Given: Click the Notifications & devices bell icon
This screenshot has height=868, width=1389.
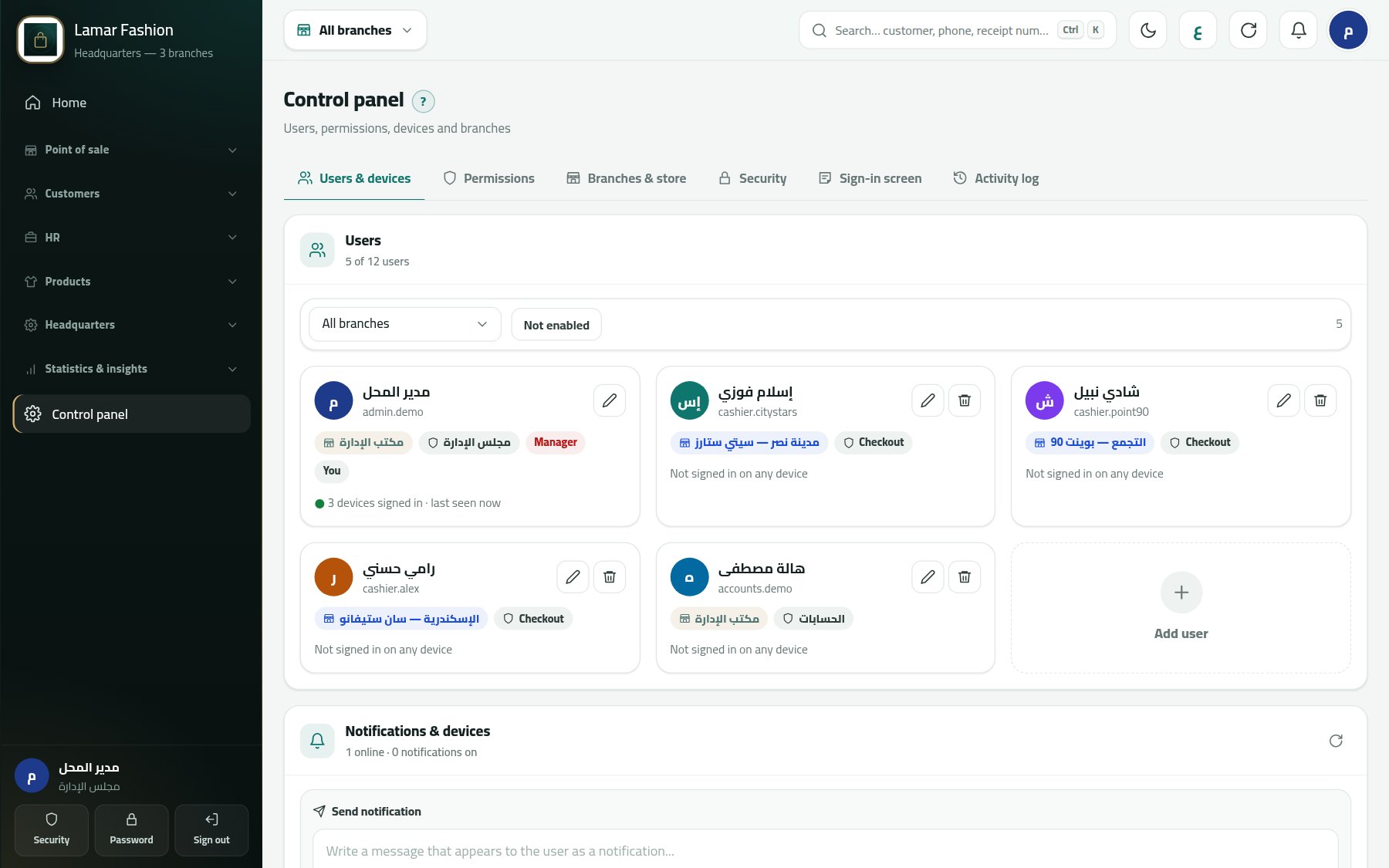Looking at the screenshot, I should point(317,741).
